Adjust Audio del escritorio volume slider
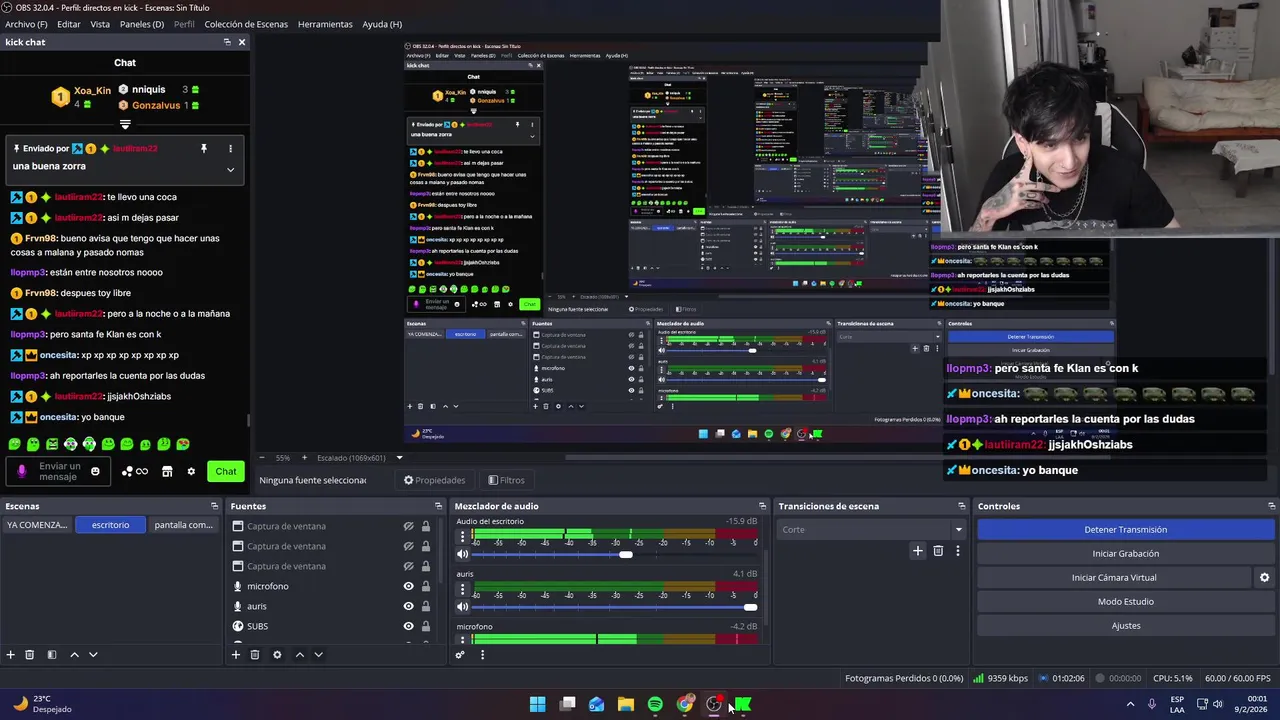1280x720 pixels. (x=625, y=555)
